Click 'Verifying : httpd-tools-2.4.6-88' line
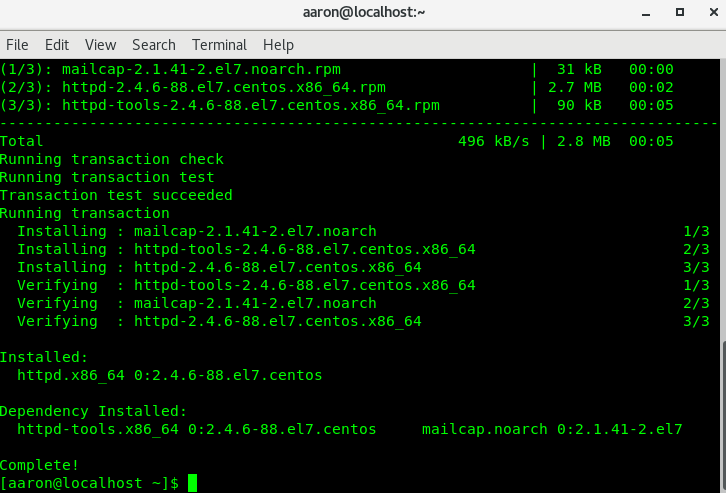 tap(246, 285)
